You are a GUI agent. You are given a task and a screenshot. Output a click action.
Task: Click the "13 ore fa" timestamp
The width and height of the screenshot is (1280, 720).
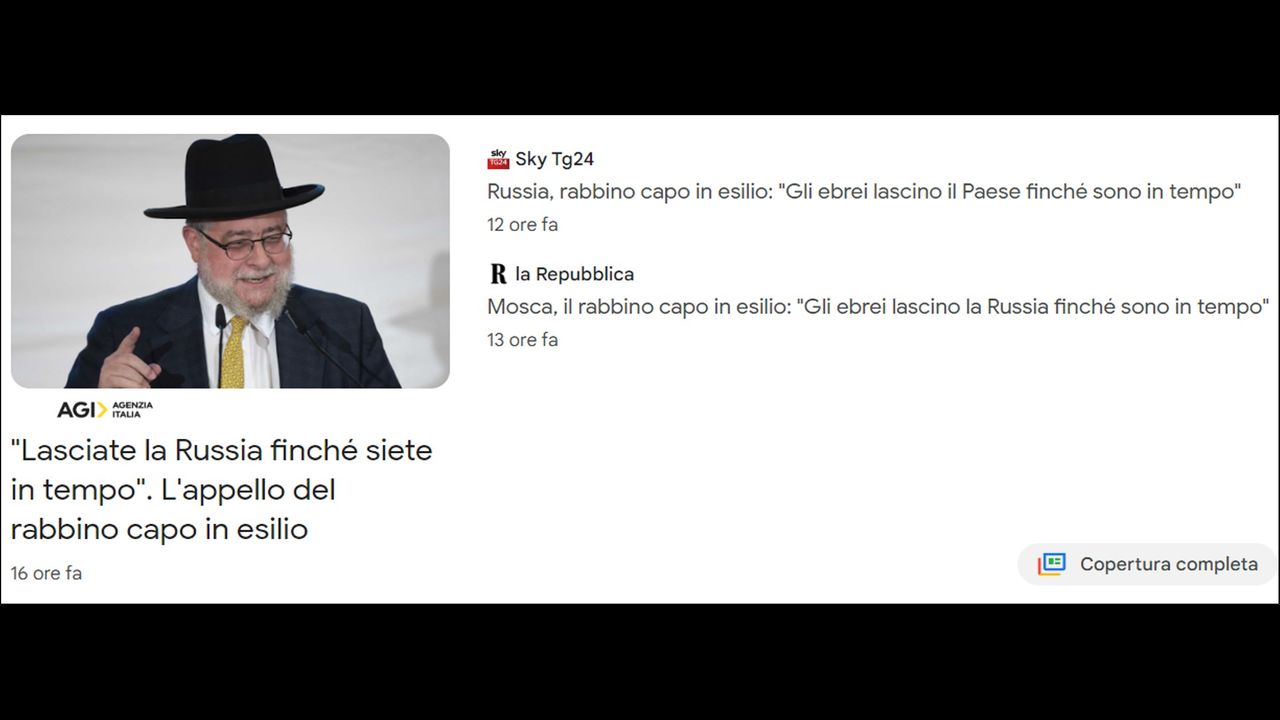pos(522,340)
